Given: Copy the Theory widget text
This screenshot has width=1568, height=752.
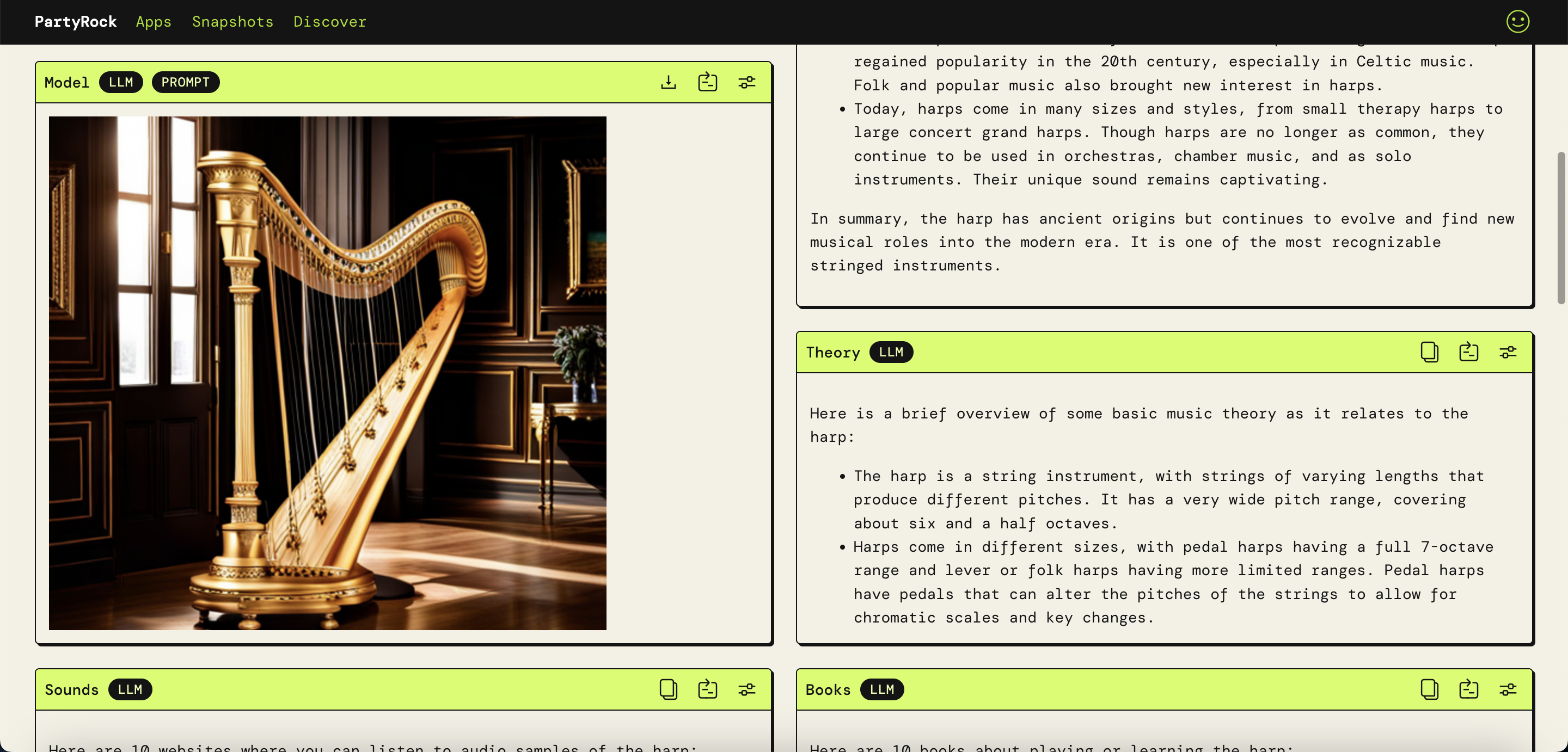Looking at the screenshot, I should click(1429, 352).
